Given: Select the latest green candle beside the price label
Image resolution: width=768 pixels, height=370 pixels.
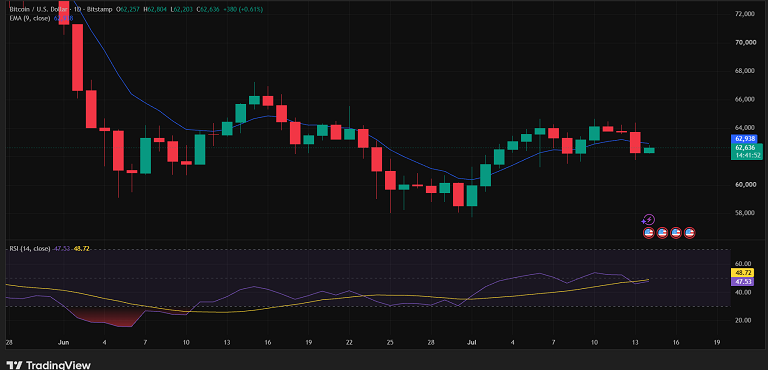Looking at the screenshot, I should tap(649, 150).
